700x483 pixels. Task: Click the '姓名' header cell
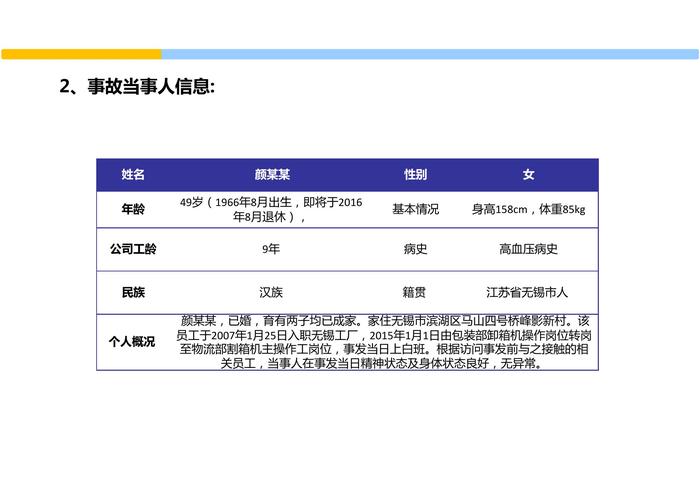point(133,174)
